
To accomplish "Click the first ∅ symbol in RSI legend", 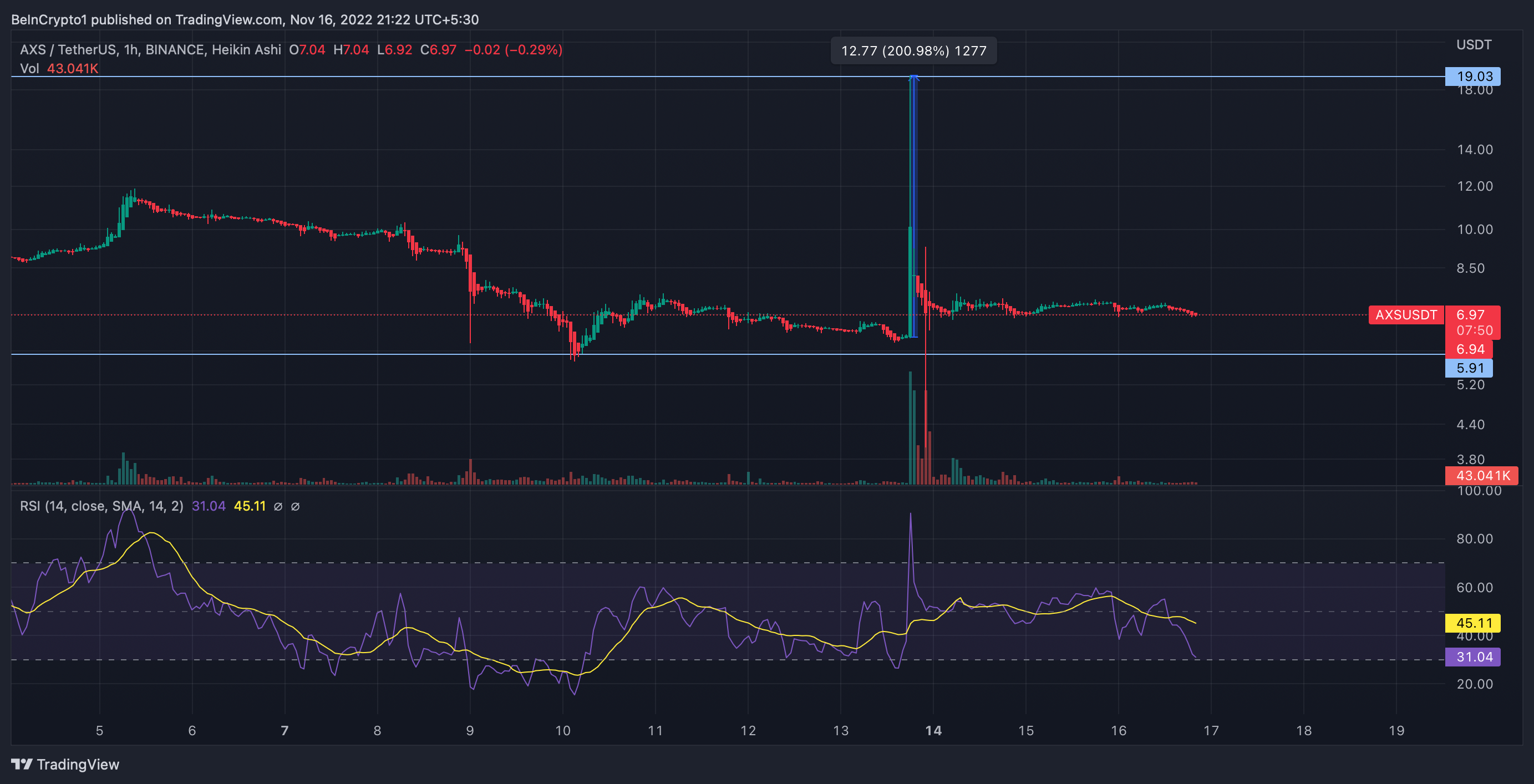I will 277,507.
